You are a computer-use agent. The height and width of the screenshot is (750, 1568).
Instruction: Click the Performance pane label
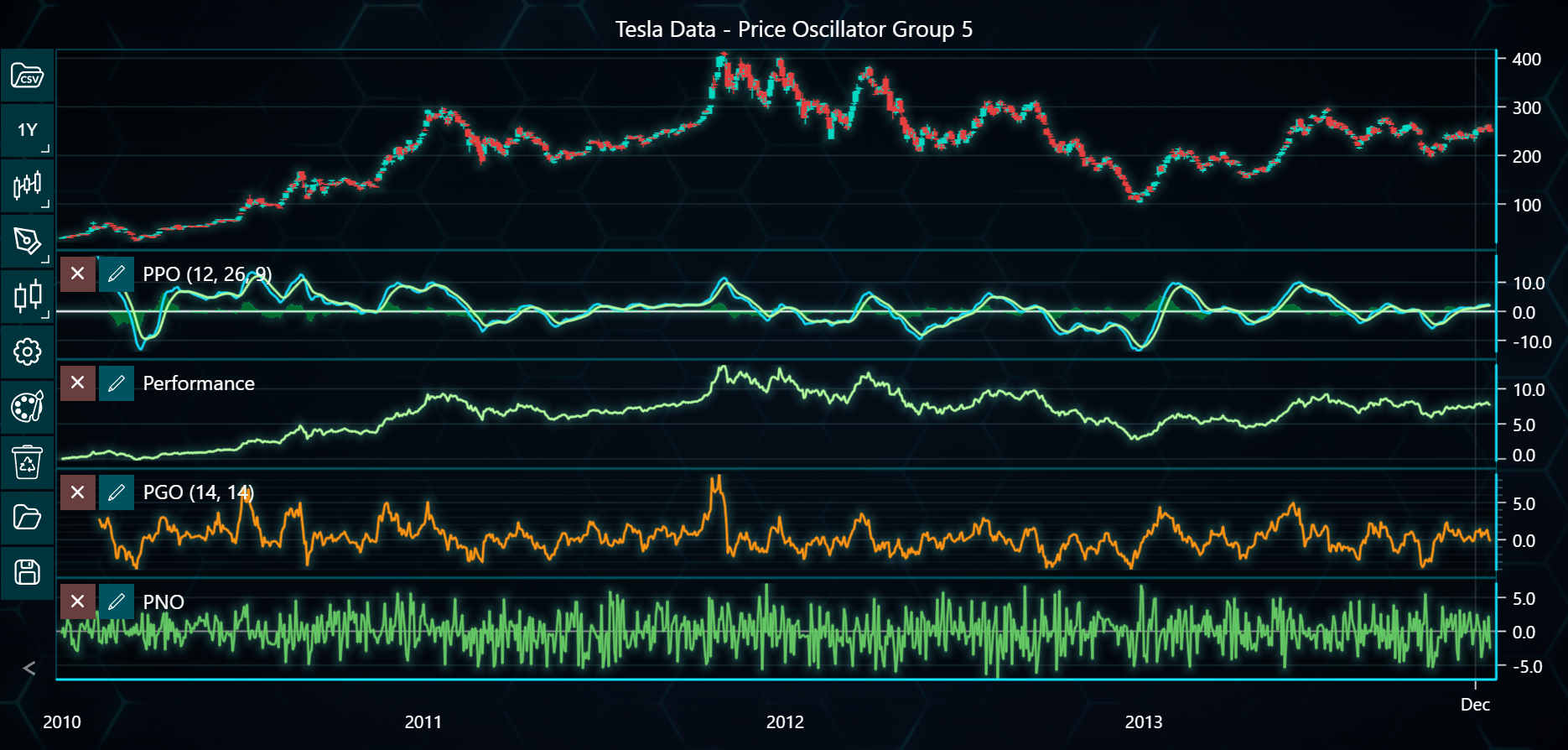click(x=199, y=383)
